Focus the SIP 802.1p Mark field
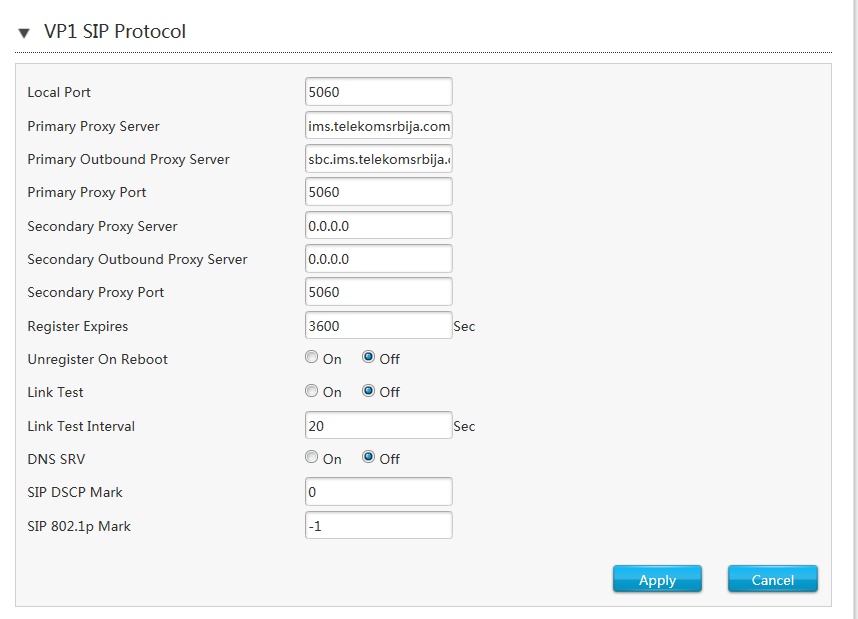Screen dimensions: 858x619 [x=378, y=526]
